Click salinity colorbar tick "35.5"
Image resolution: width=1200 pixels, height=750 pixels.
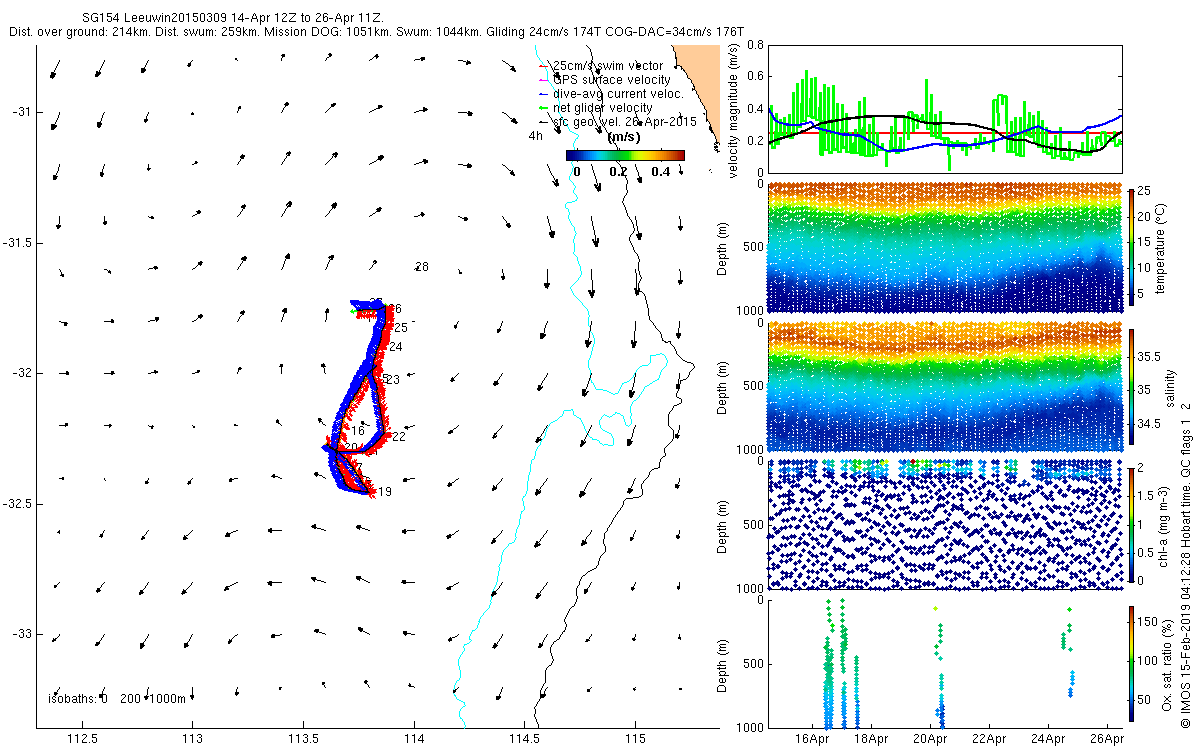(1148, 356)
